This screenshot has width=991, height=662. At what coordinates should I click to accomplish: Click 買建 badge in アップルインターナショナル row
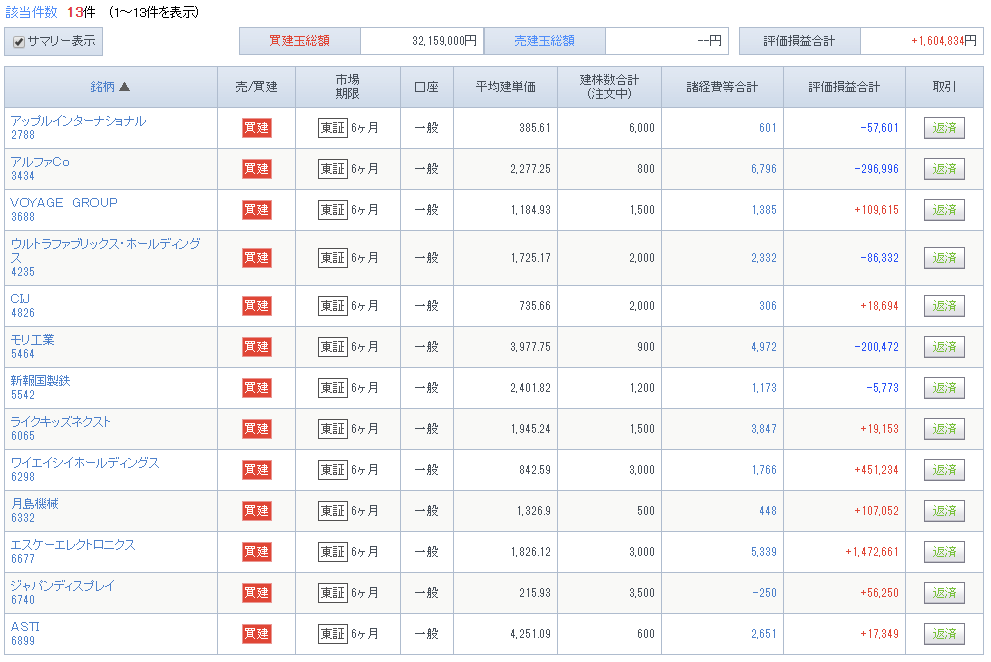point(257,128)
